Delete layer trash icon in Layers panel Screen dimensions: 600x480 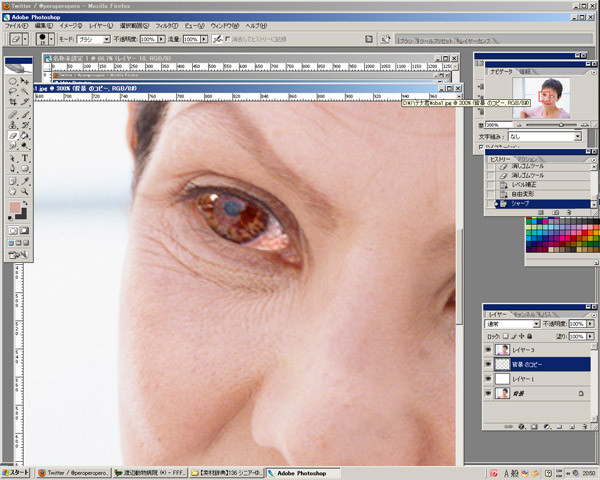[584, 426]
